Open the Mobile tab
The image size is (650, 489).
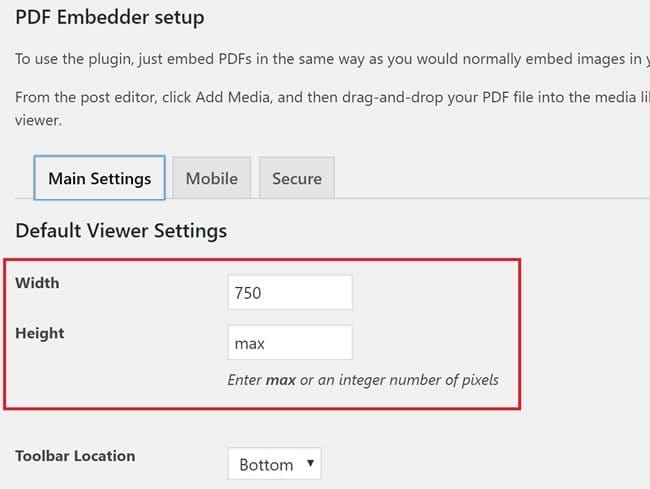[x=211, y=179]
